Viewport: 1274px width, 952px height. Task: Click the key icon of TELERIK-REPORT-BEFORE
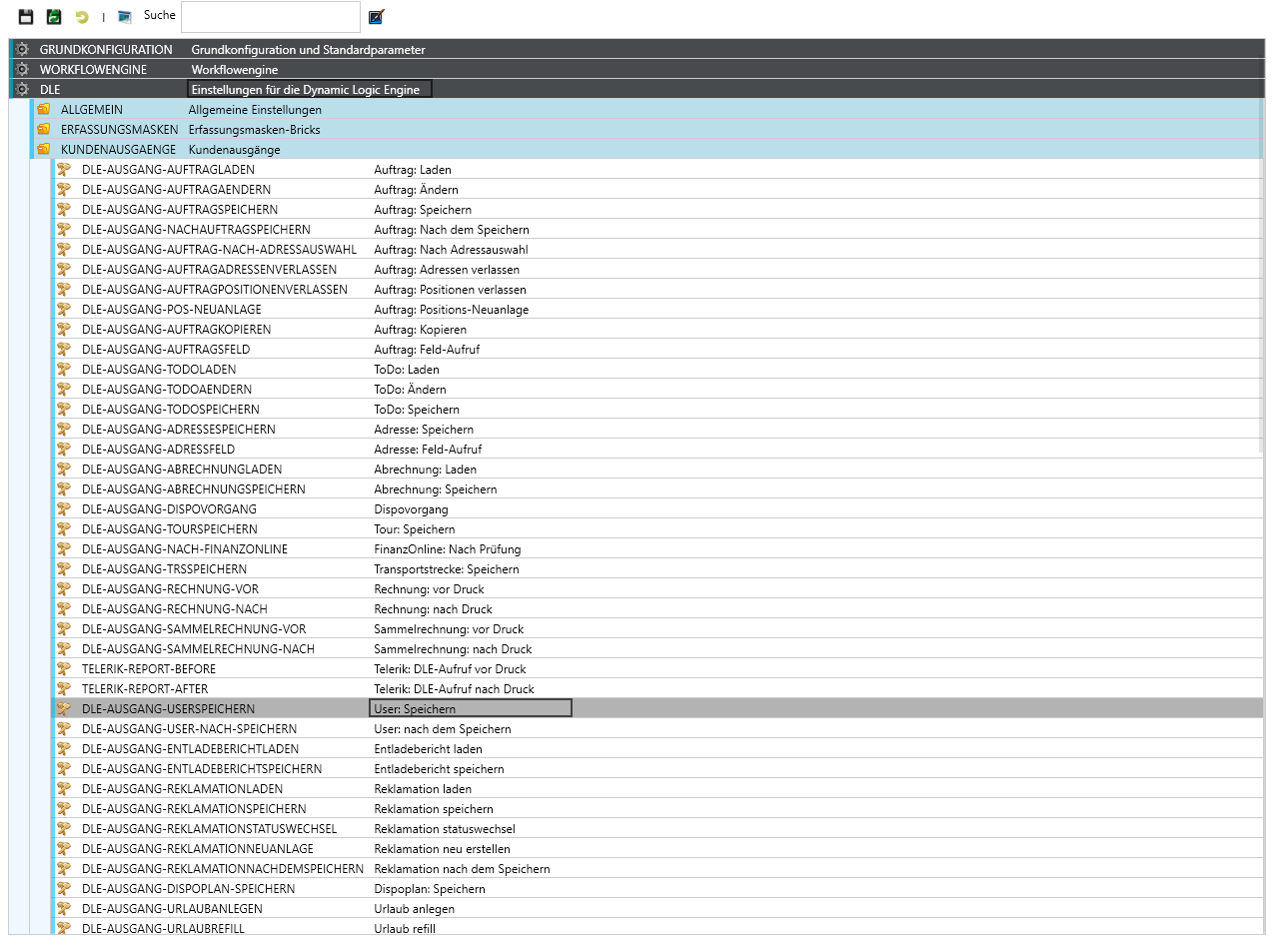pos(64,668)
